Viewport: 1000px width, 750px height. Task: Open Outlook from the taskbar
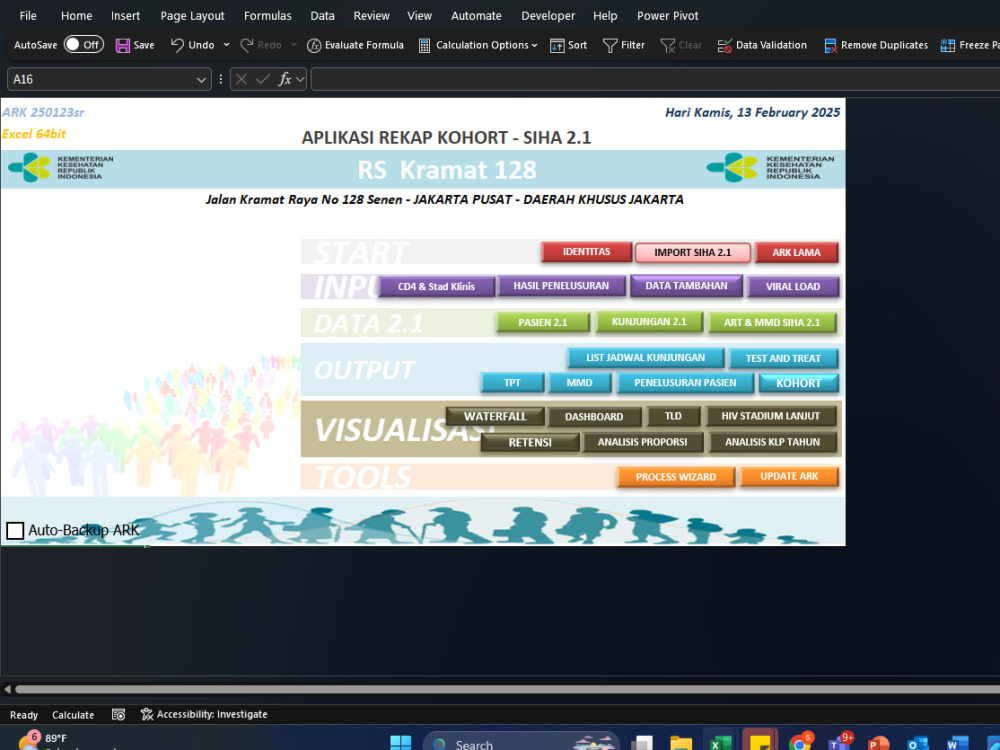(x=917, y=743)
